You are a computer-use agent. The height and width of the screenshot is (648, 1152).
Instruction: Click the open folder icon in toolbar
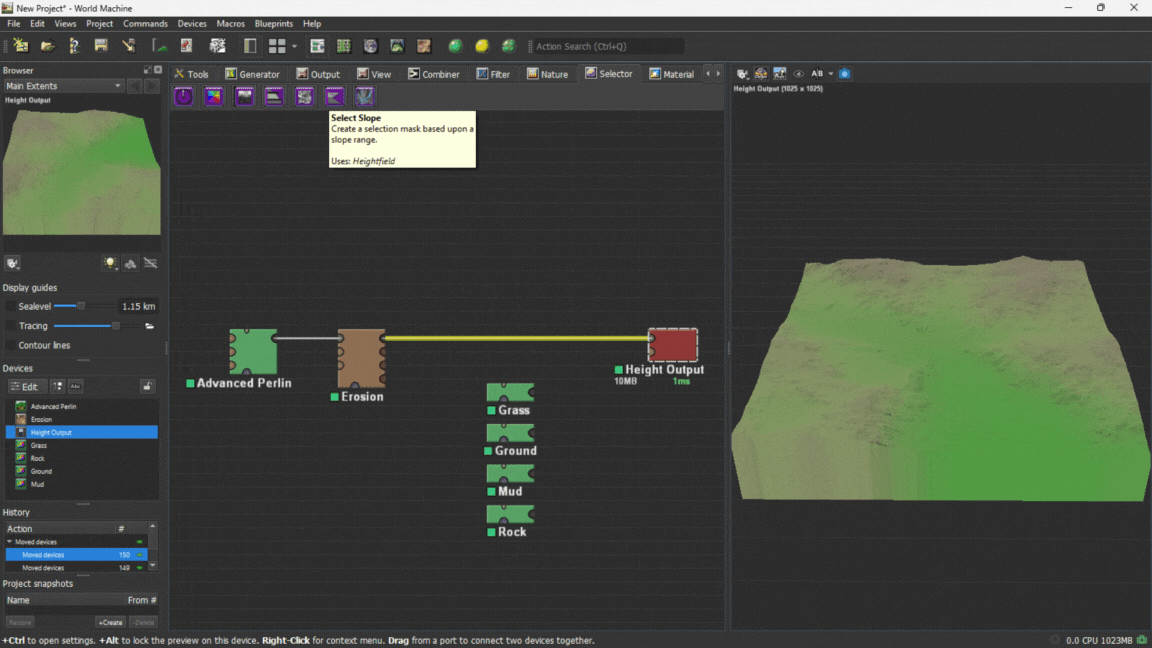[47, 46]
